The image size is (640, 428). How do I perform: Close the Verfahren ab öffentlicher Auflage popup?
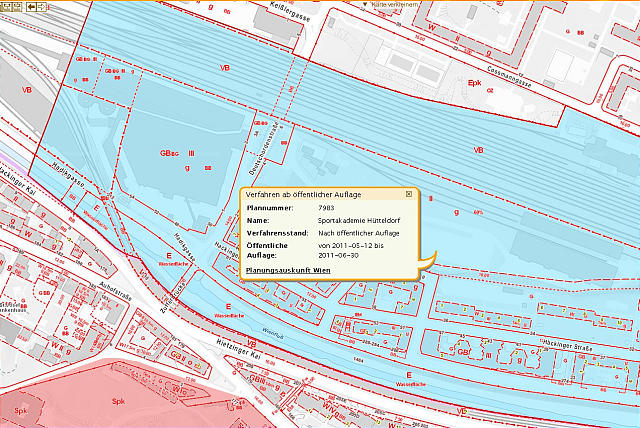click(x=409, y=193)
